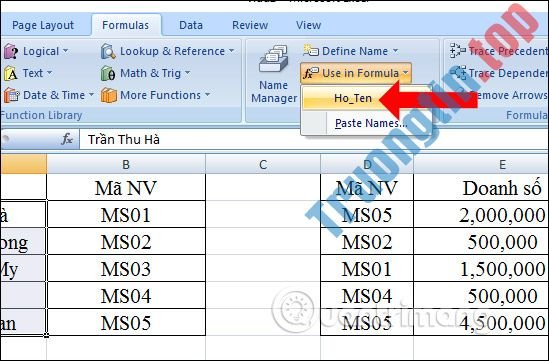Open the Review tab
Image resolution: width=549 pixels, height=361 pixels.
pyautogui.click(x=250, y=25)
